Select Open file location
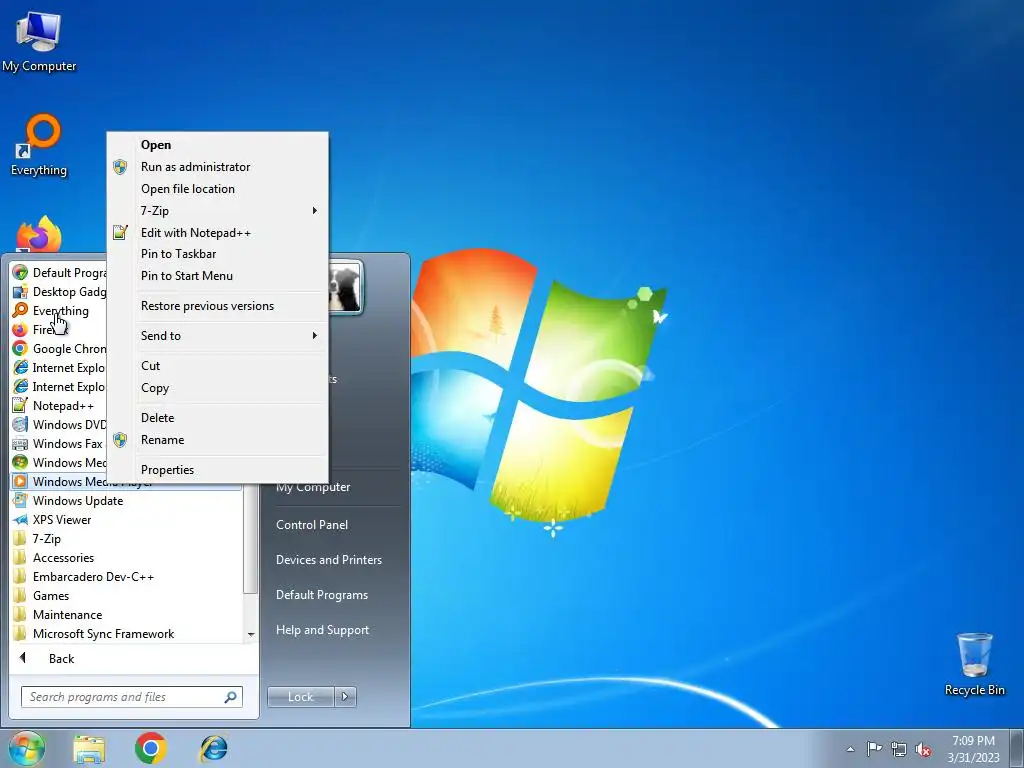 [217, 189]
